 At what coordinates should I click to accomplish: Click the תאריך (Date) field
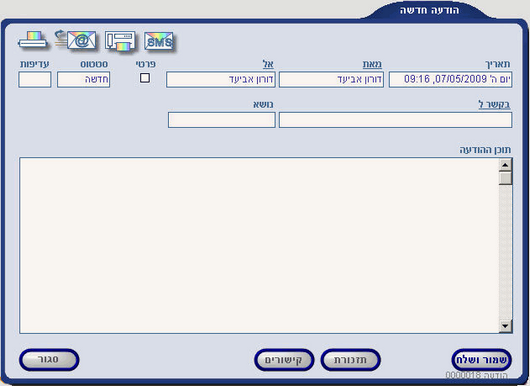pos(451,79)
